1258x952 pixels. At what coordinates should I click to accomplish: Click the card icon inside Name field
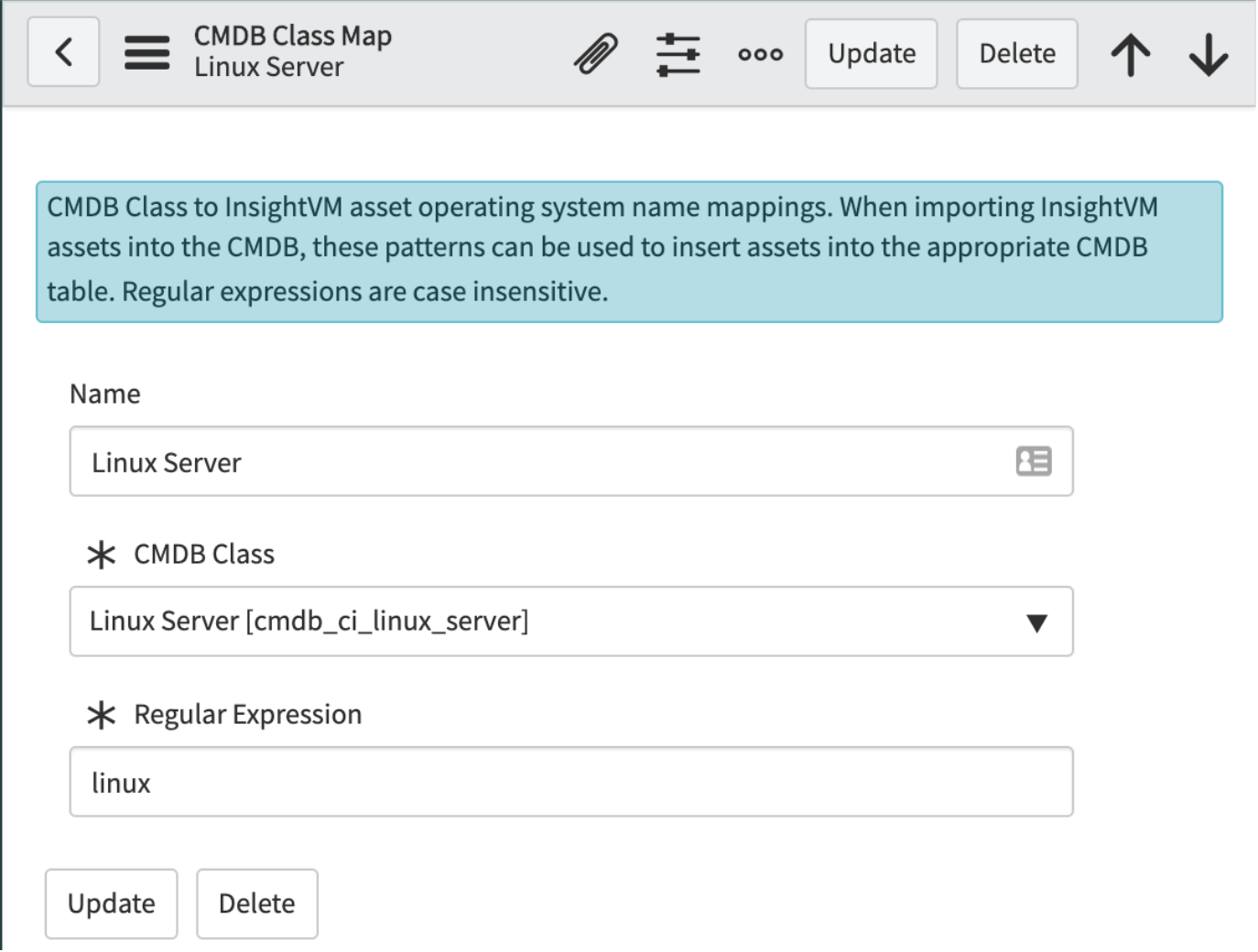1034,461
